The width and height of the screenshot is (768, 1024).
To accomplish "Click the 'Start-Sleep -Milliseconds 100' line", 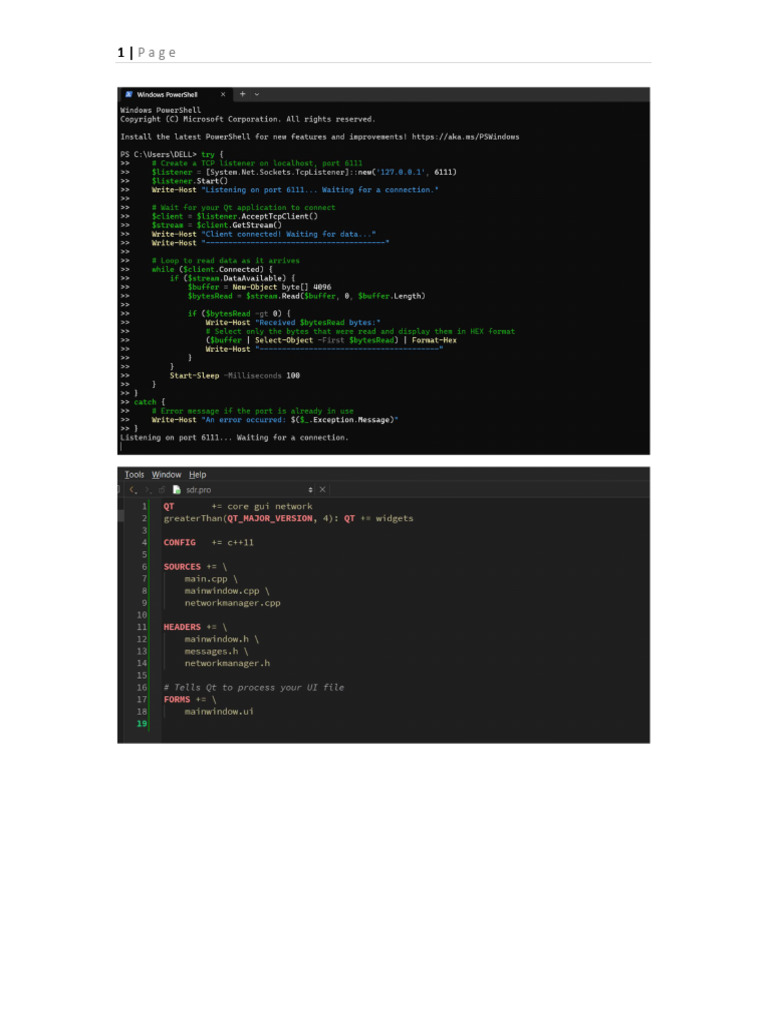I will [x=234, y=376].
